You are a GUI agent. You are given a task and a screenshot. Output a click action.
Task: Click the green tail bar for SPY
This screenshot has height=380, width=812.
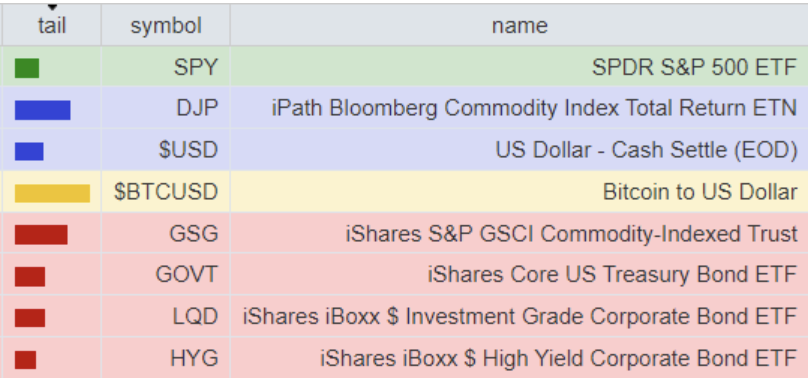click(x=27, y=68)
